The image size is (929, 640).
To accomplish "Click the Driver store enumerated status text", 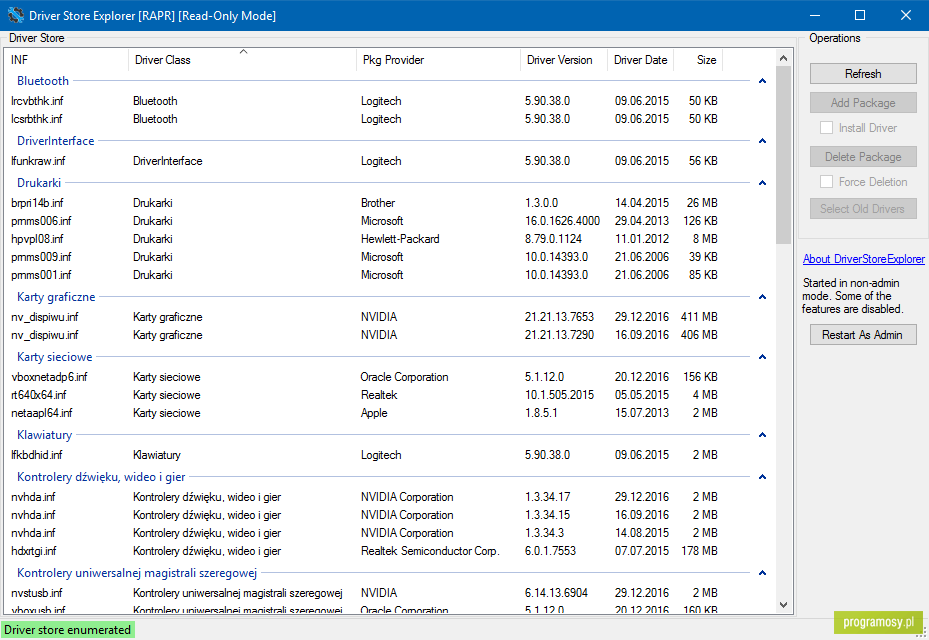I will coord(68,629).
